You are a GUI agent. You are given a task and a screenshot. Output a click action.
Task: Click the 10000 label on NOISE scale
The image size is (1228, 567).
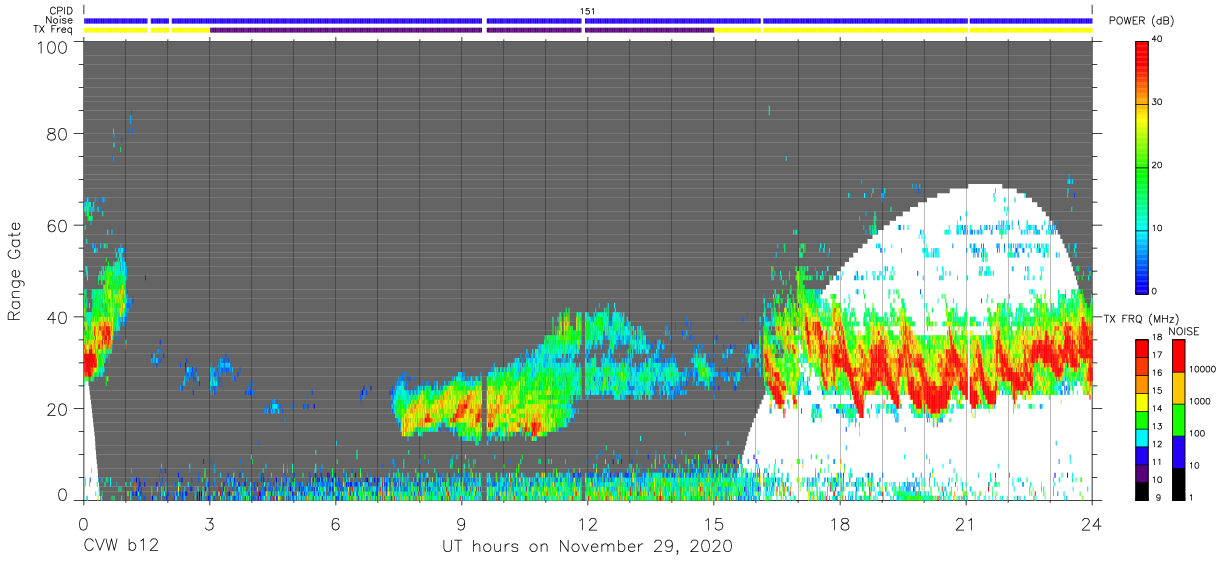1203,370
